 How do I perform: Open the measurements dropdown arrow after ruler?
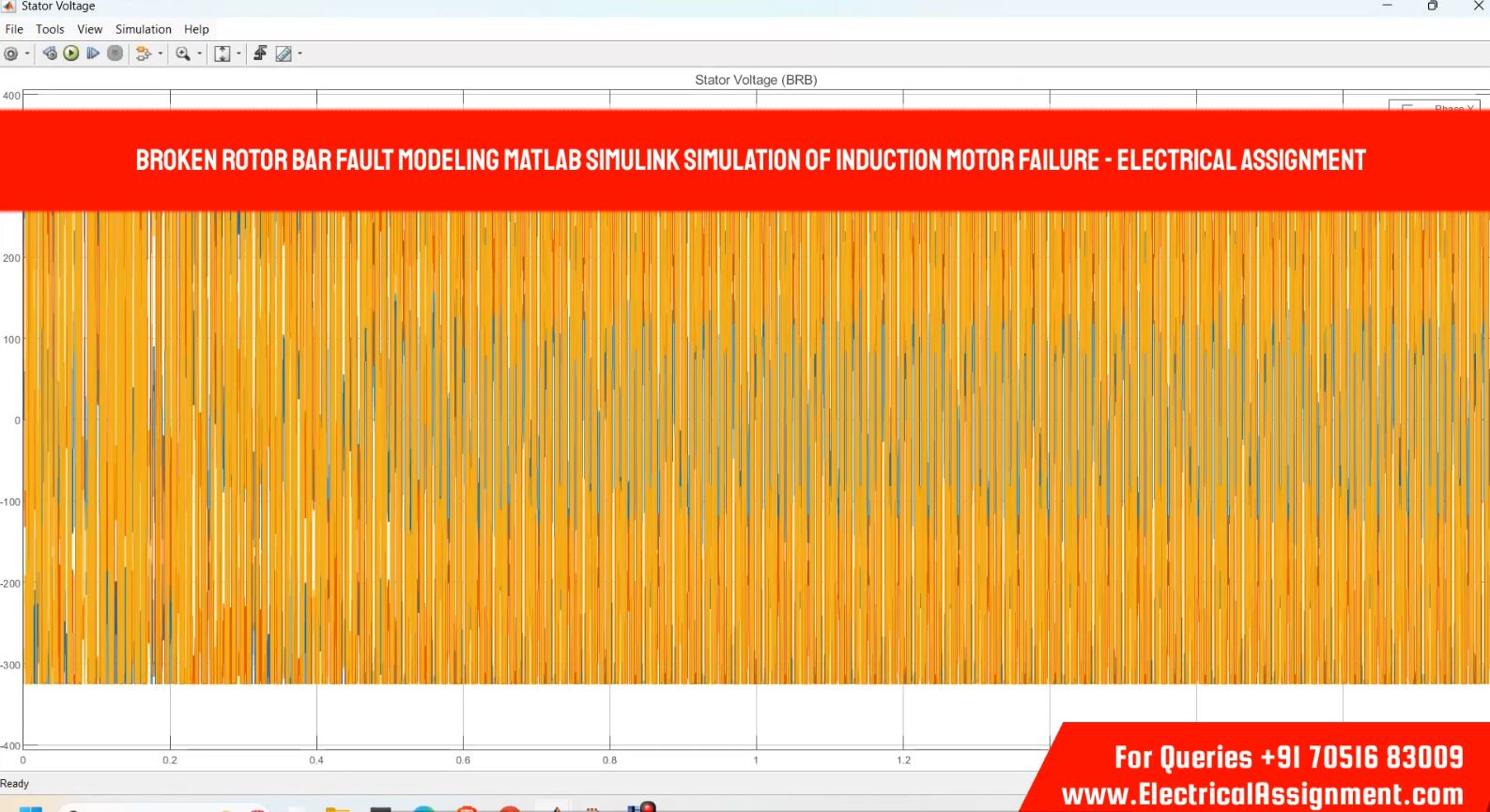point(300,54)
